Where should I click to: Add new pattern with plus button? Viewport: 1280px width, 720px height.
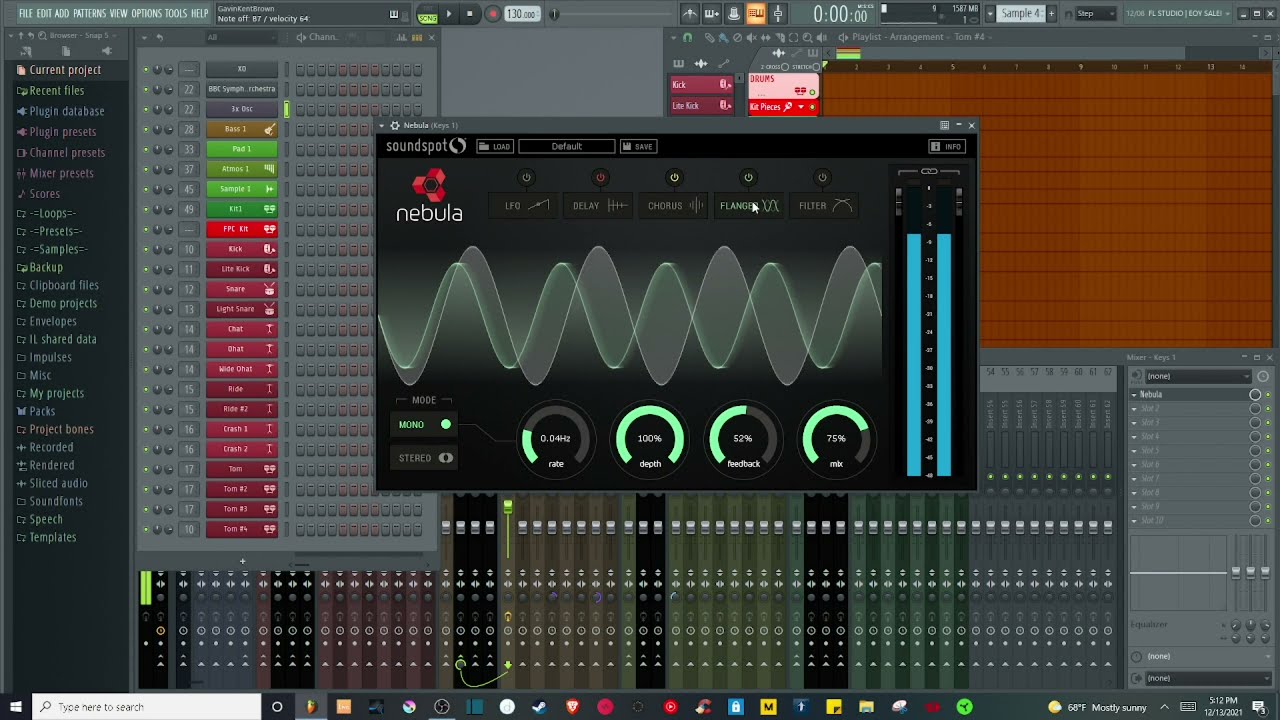[x=1052, y=13]
